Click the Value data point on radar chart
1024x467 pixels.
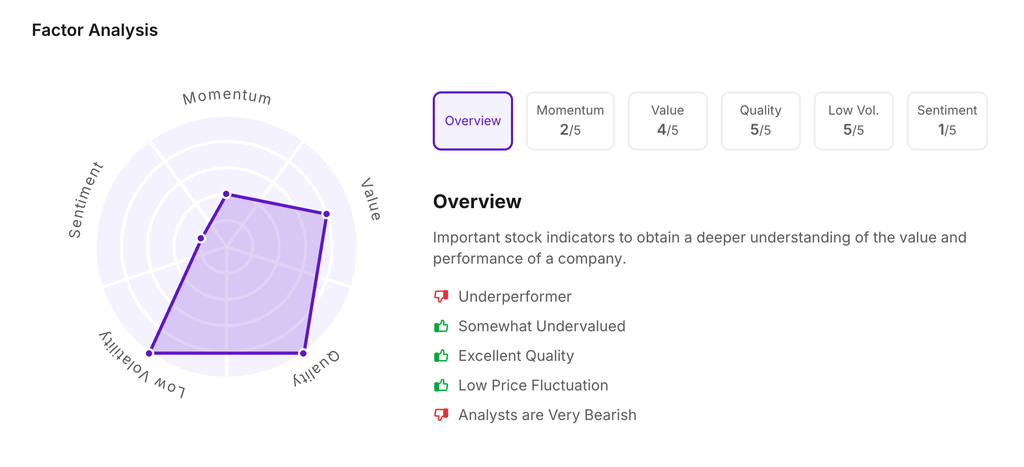coord(326,214)
